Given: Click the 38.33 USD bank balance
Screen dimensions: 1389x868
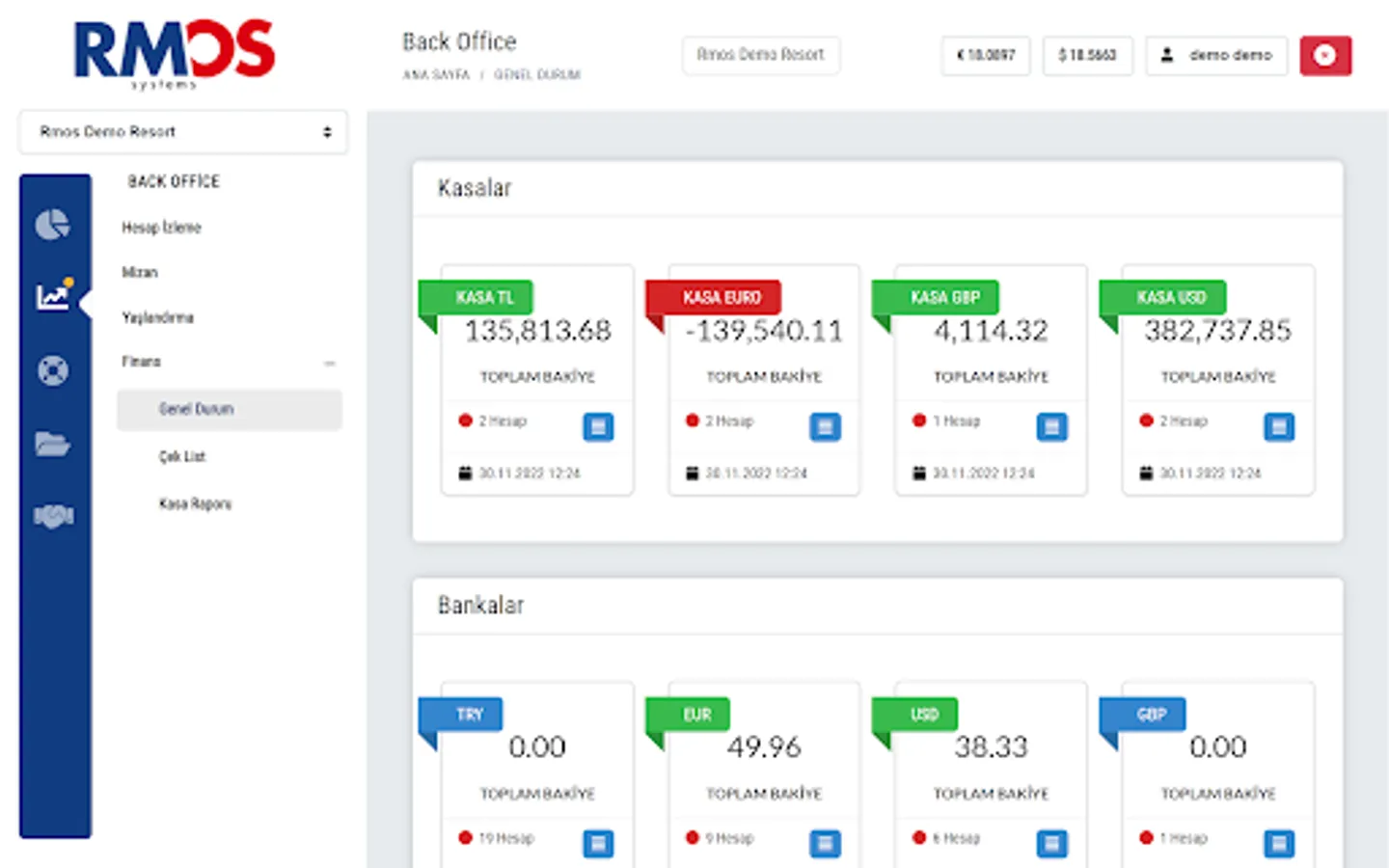Looking at the screenshot, I should tap(991, 747).
